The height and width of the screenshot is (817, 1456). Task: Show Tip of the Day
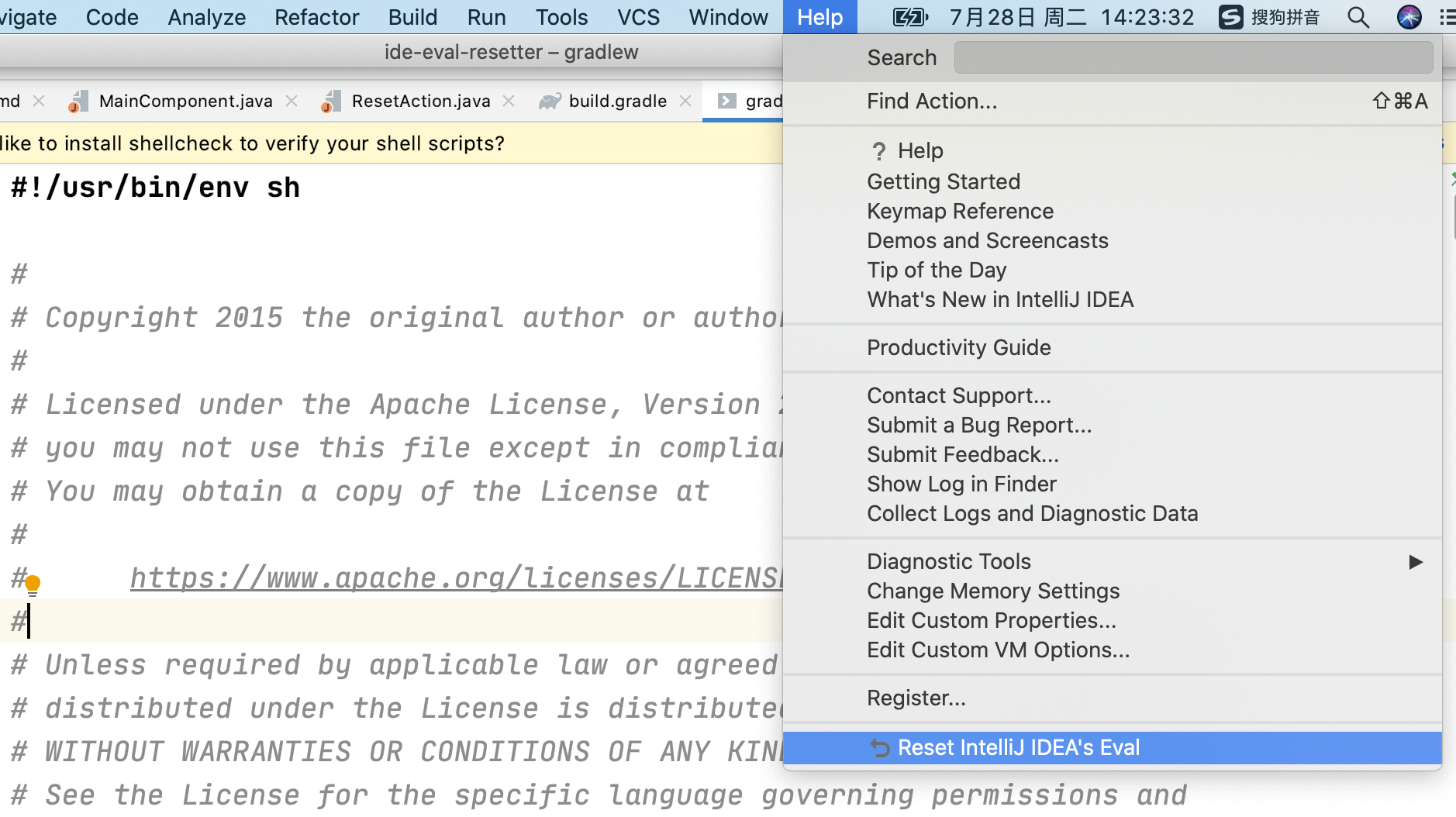point(1113,270)
